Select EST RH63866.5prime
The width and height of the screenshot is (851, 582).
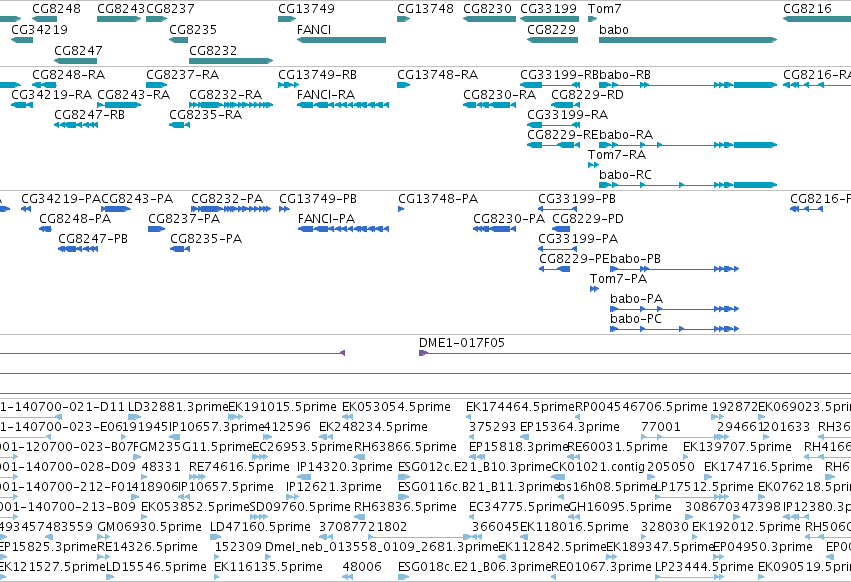pos(360,457)
